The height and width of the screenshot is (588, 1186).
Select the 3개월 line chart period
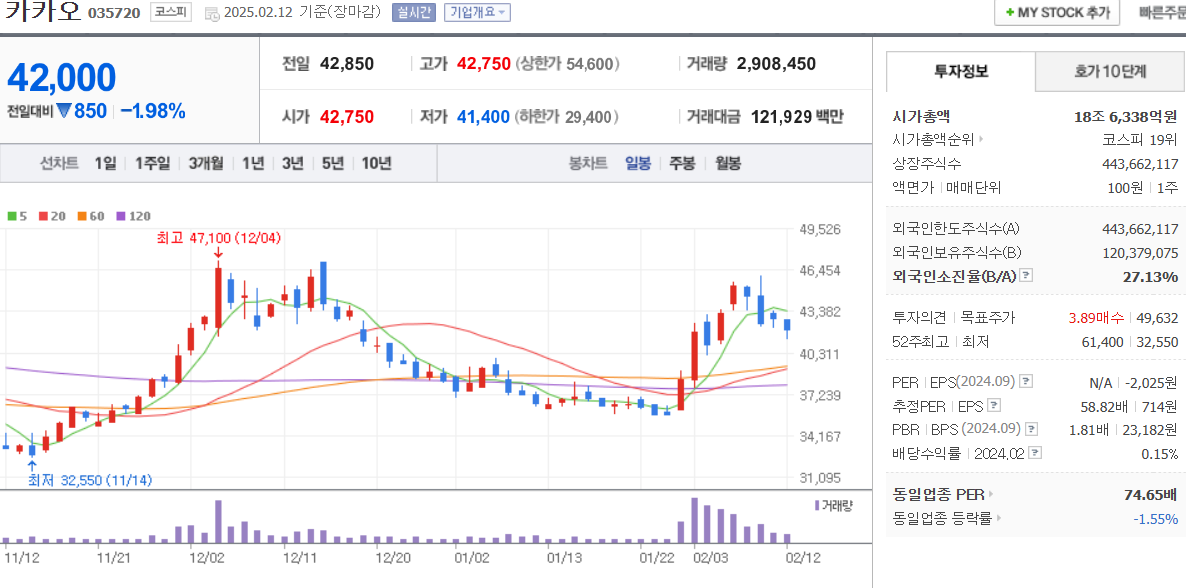coord(206,163)
